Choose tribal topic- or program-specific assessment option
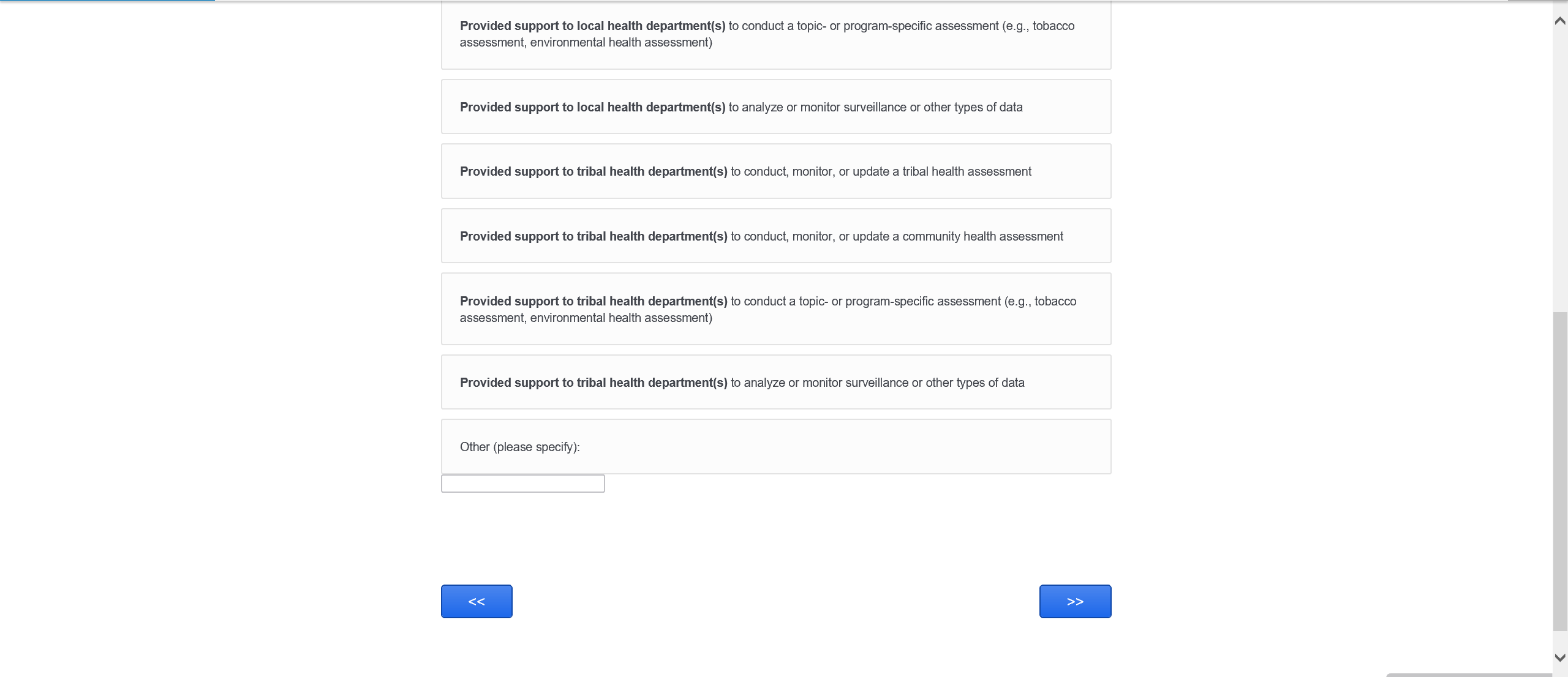Screen dimensions: 1568x677 [x=775, y=309]
